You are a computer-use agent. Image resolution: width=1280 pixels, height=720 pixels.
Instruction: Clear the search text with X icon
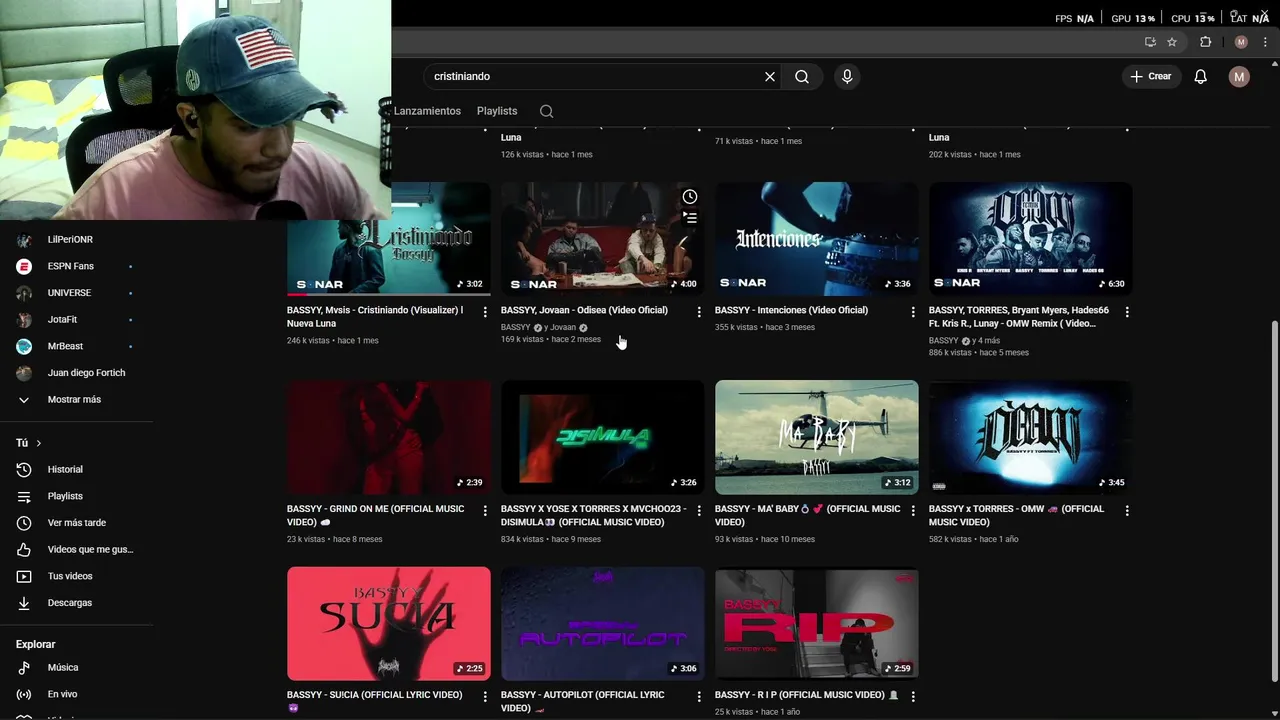pos(770,77)
